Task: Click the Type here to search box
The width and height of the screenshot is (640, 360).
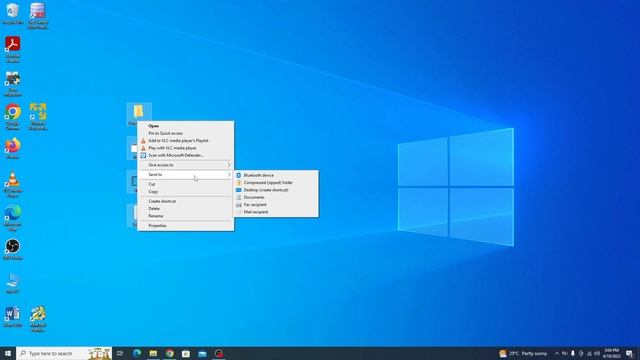Action: point(64,353)
